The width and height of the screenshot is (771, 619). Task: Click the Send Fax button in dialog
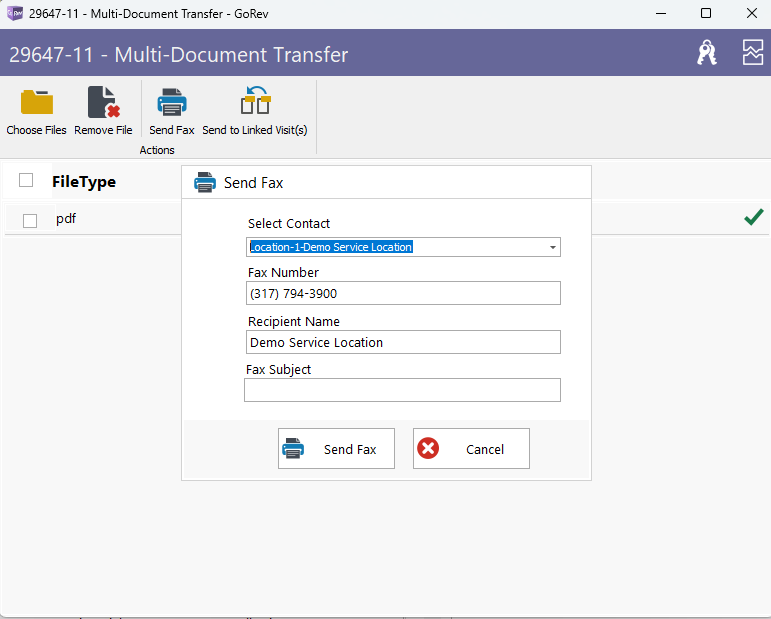coord(336,449)
